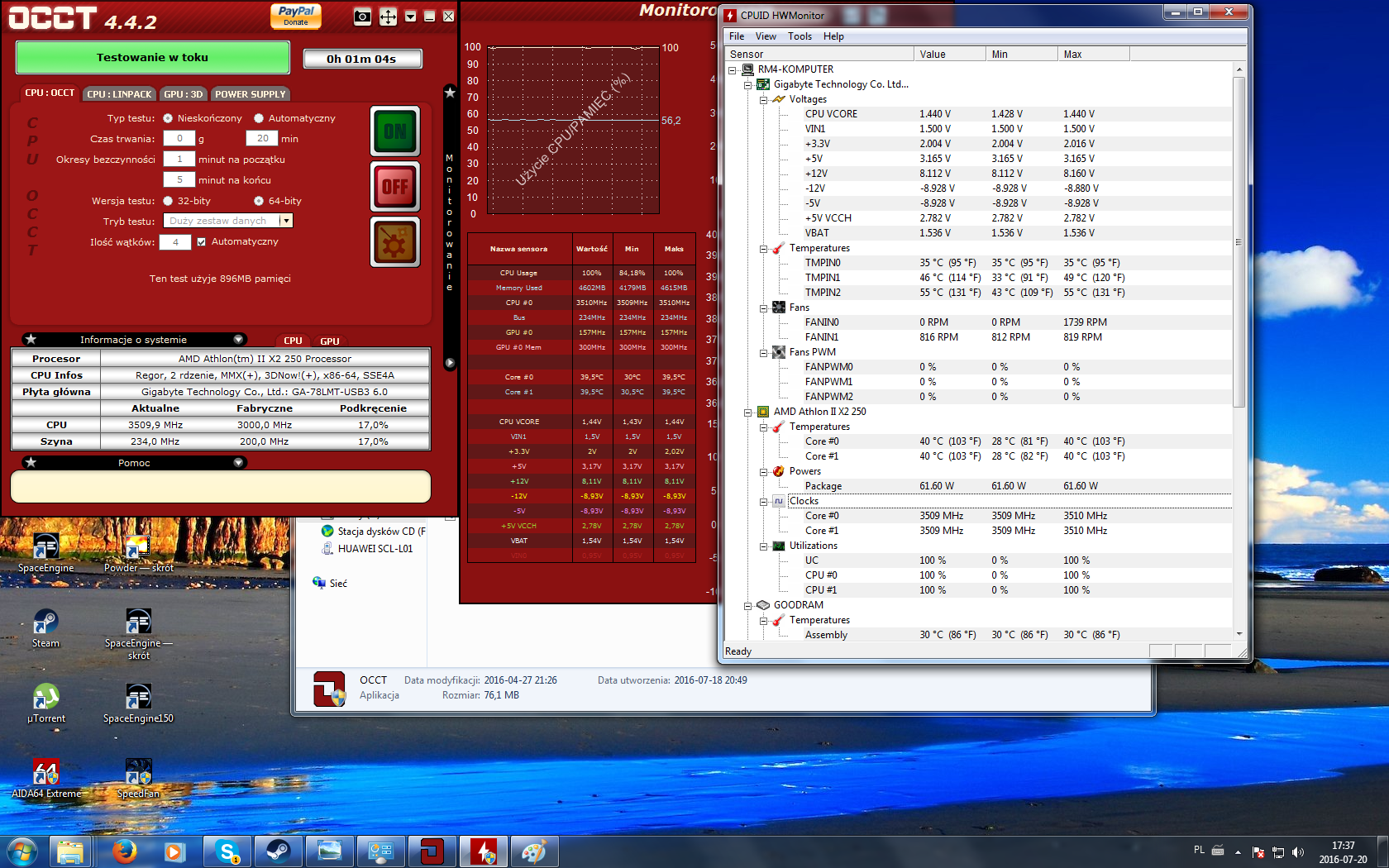Image resolution: width=1389 pixels, height=868 pixels.
Task: Click the PayPal Donate button in OCCT
Action: (296, 16)
